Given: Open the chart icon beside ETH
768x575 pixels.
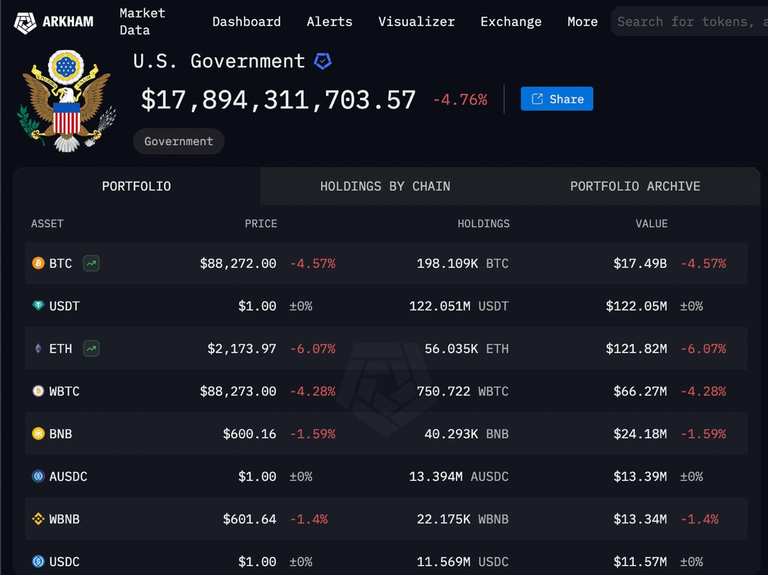Looking at the screenshot, I should click(92, 349).
